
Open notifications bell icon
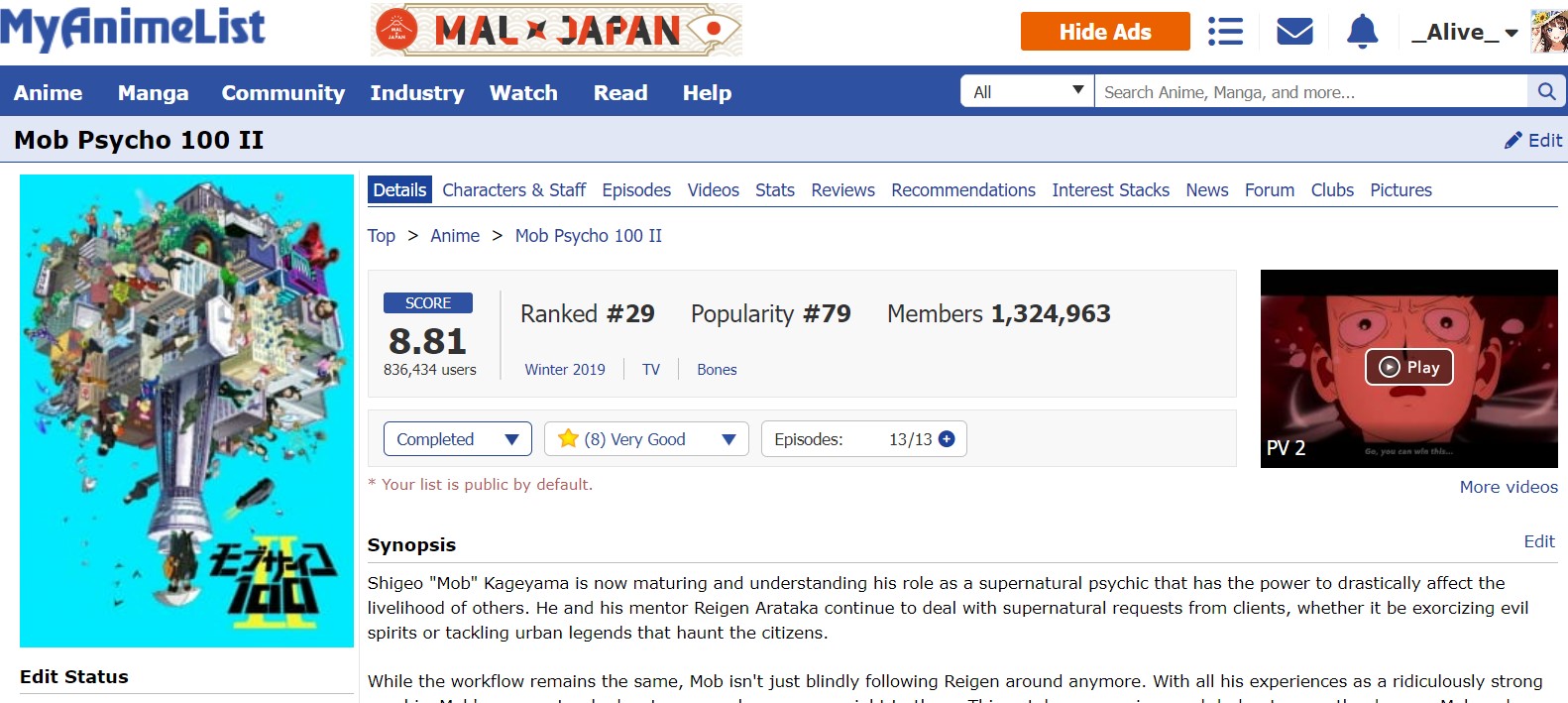(1363, 32)
